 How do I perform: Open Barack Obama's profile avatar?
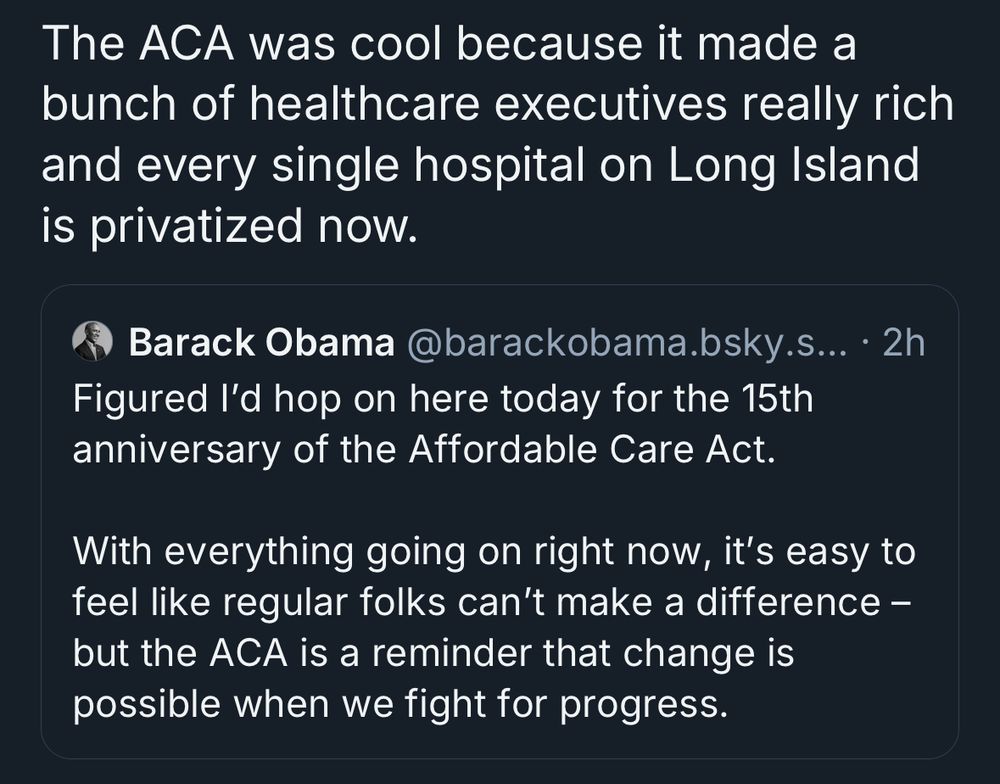[x=92, y=341]
